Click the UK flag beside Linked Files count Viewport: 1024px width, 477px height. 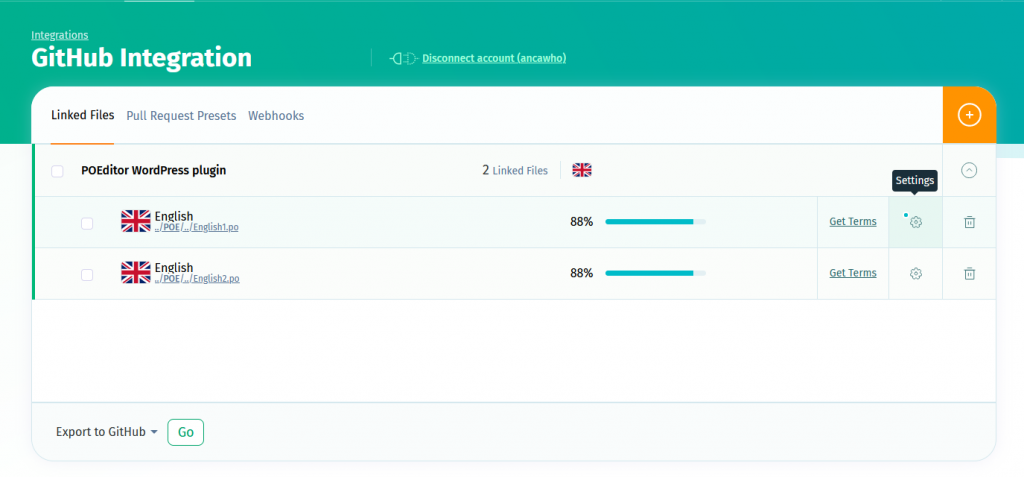[582, 171]
